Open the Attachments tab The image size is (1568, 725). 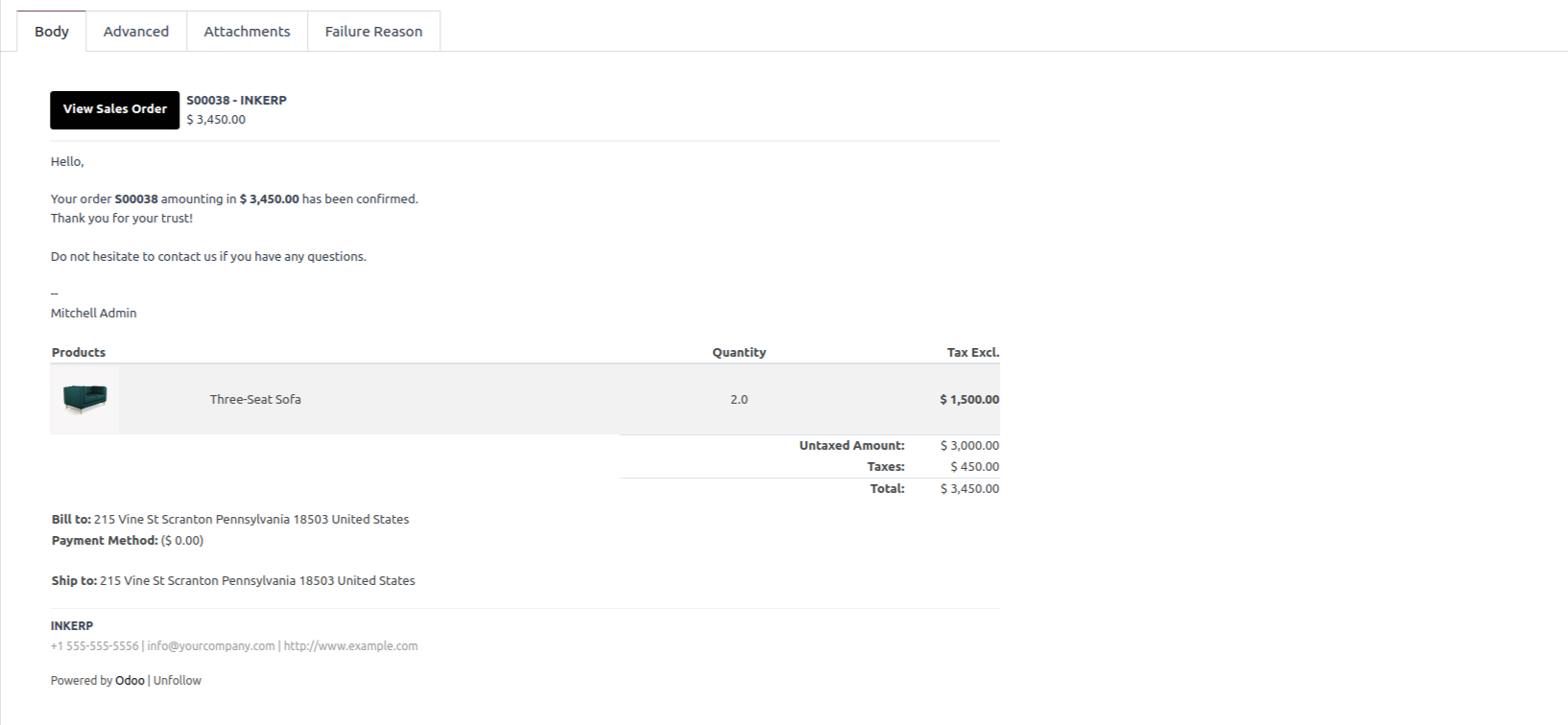coord(247,32)
